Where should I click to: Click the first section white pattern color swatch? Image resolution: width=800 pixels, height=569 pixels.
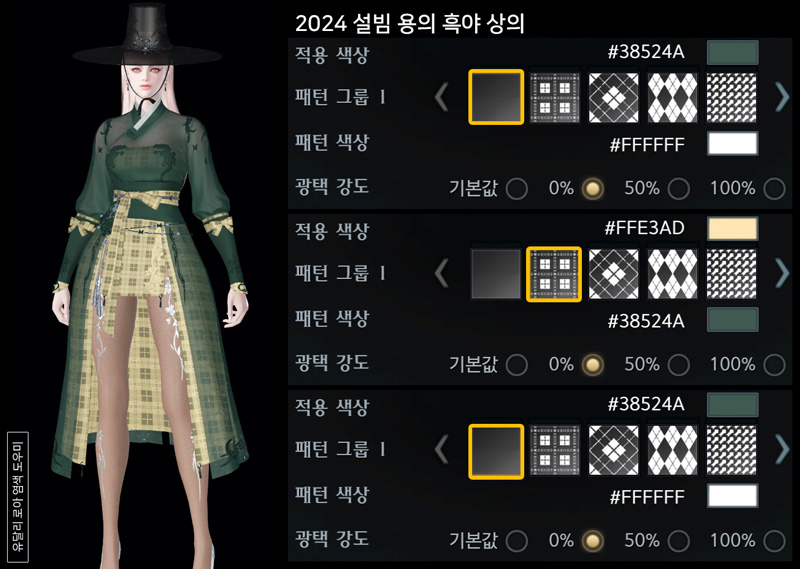point(732,143)
